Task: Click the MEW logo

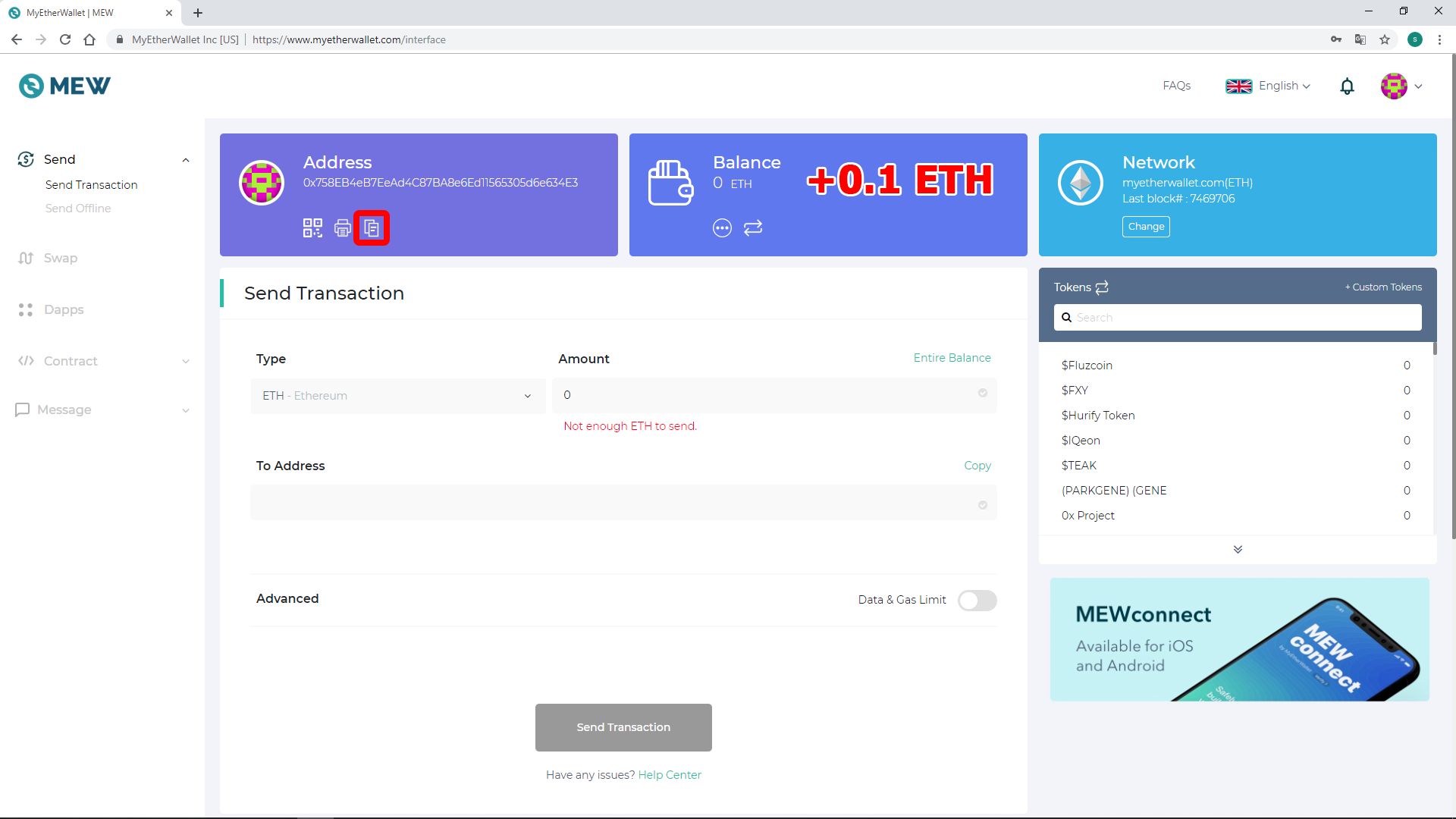Action: [64, 86]
